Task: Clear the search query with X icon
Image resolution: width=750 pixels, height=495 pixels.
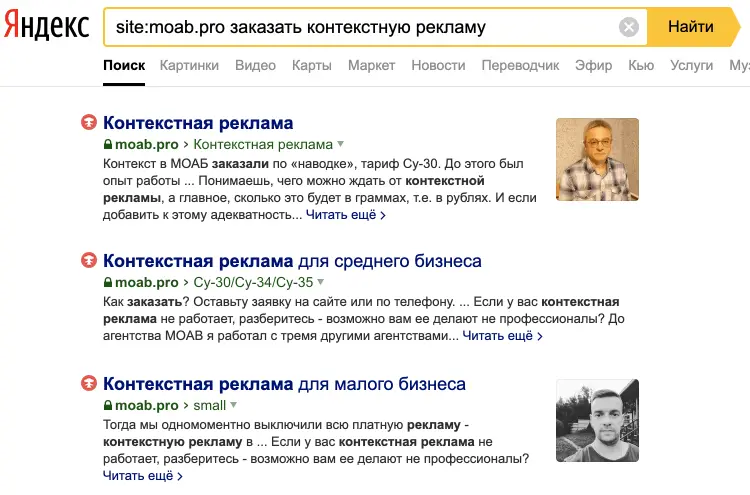Action: click(x=629, y=27)
